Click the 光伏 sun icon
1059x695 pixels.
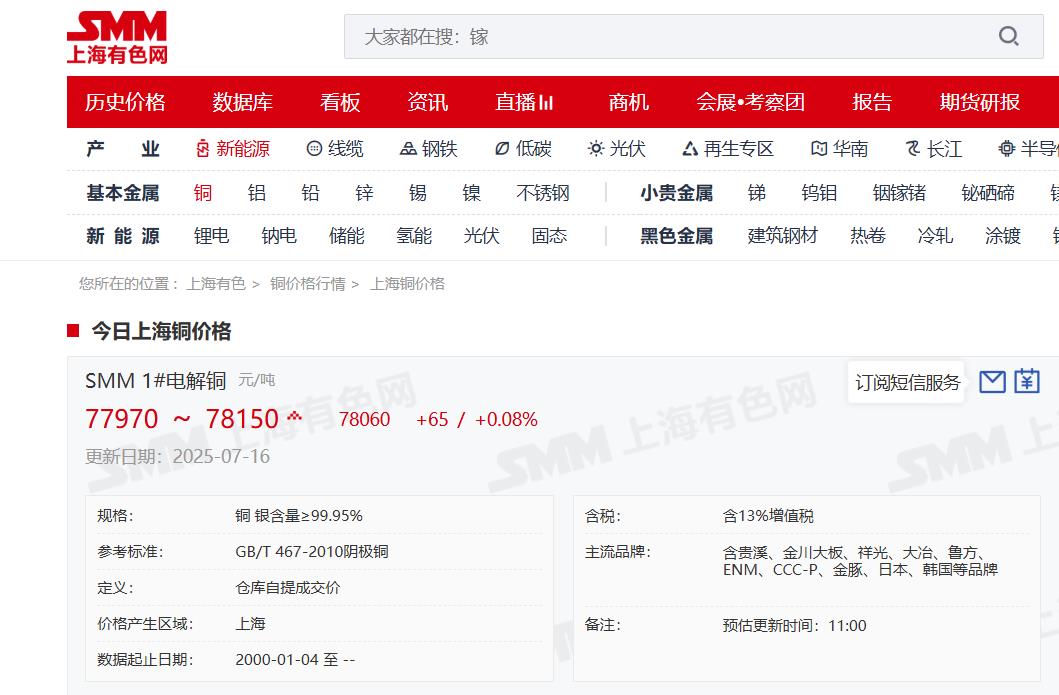point(596,149)
